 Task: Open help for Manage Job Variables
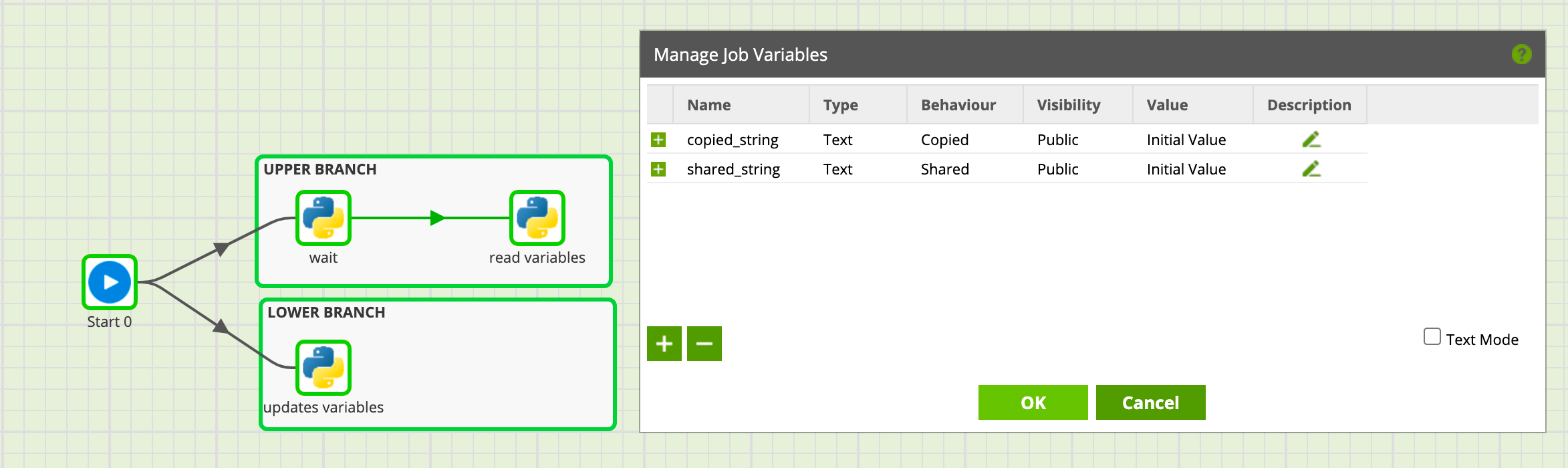[x=1521, y=54]
